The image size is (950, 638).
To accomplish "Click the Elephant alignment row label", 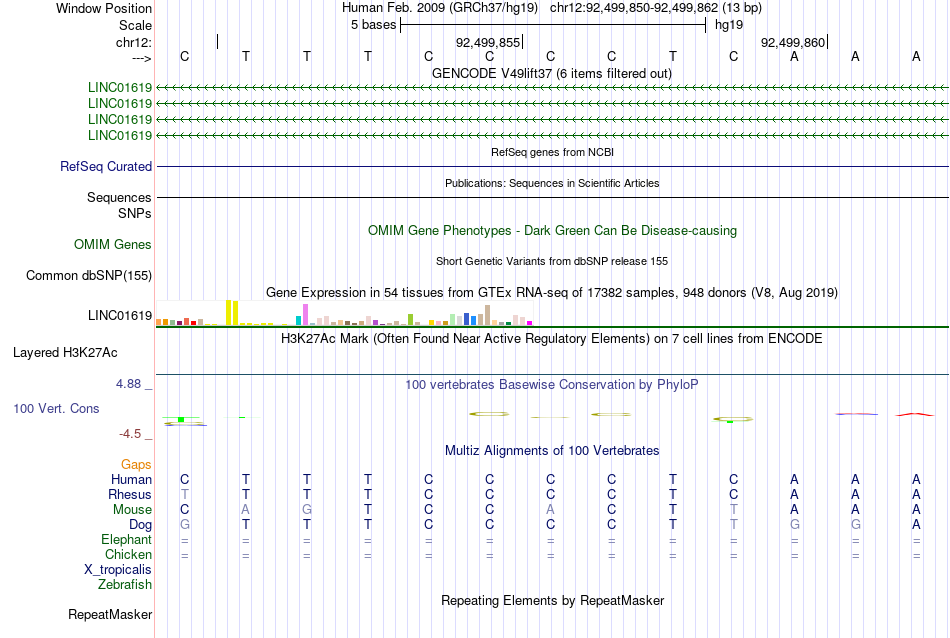I will tap(126, 540).
